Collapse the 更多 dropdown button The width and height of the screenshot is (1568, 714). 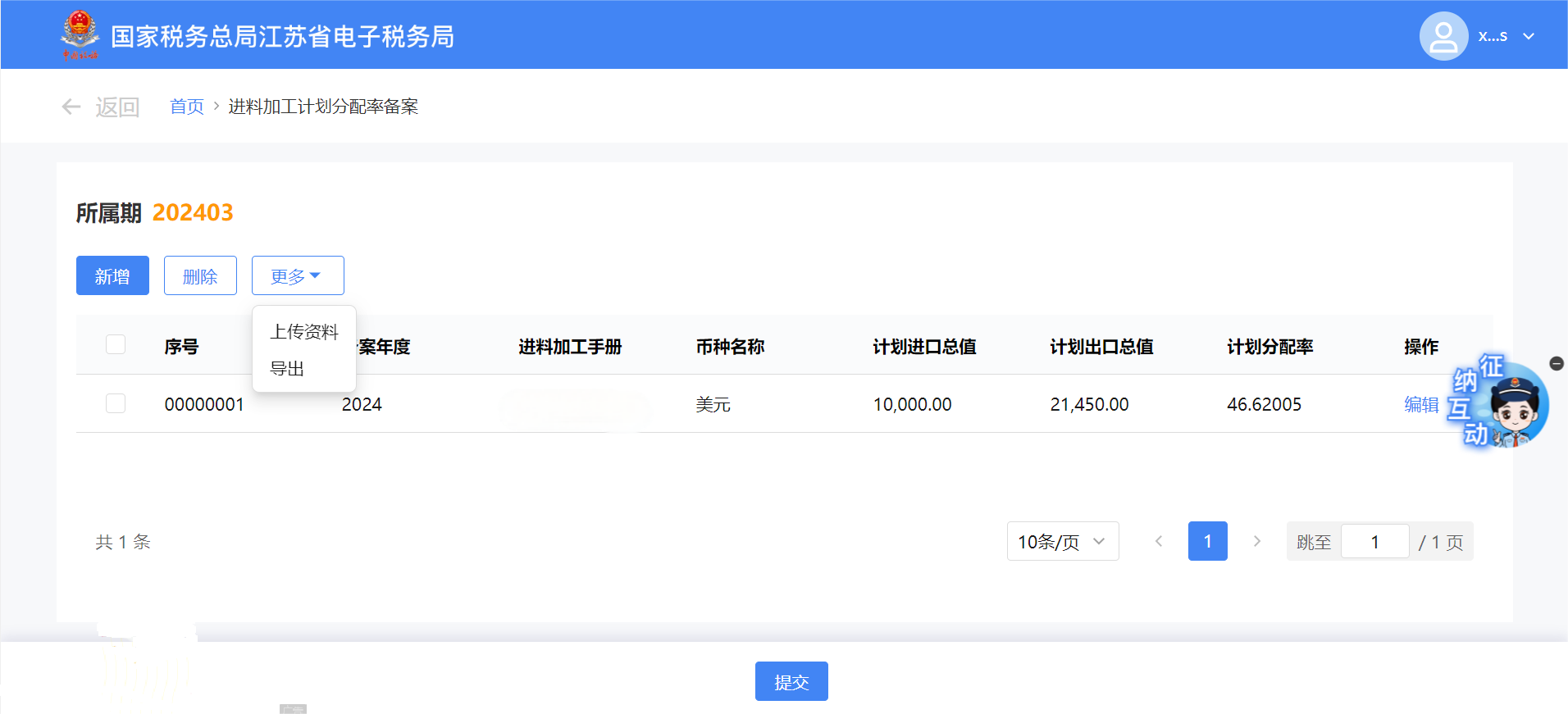[297, 275]
